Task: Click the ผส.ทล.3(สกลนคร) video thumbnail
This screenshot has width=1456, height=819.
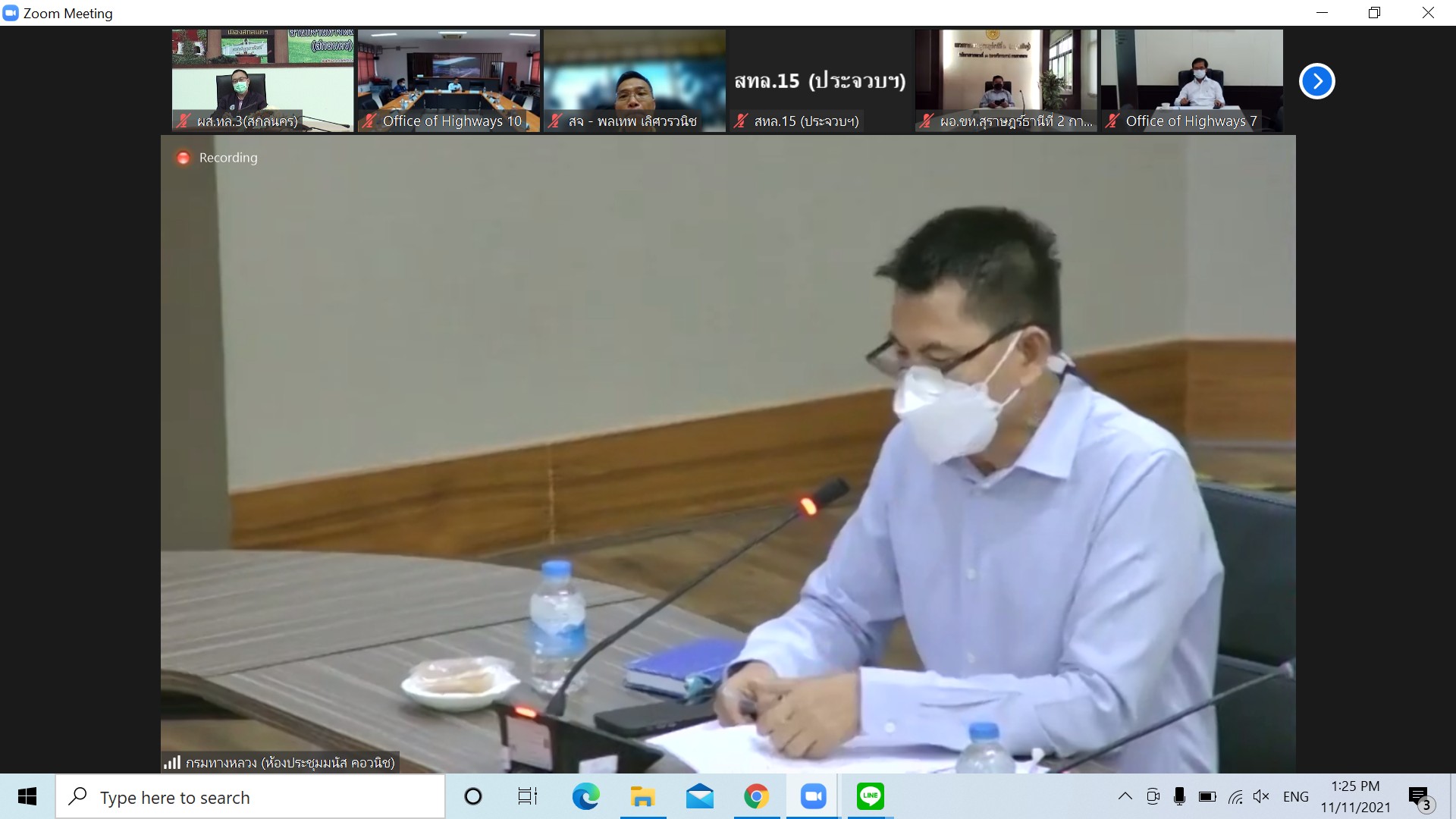Action: coord(262,80)
